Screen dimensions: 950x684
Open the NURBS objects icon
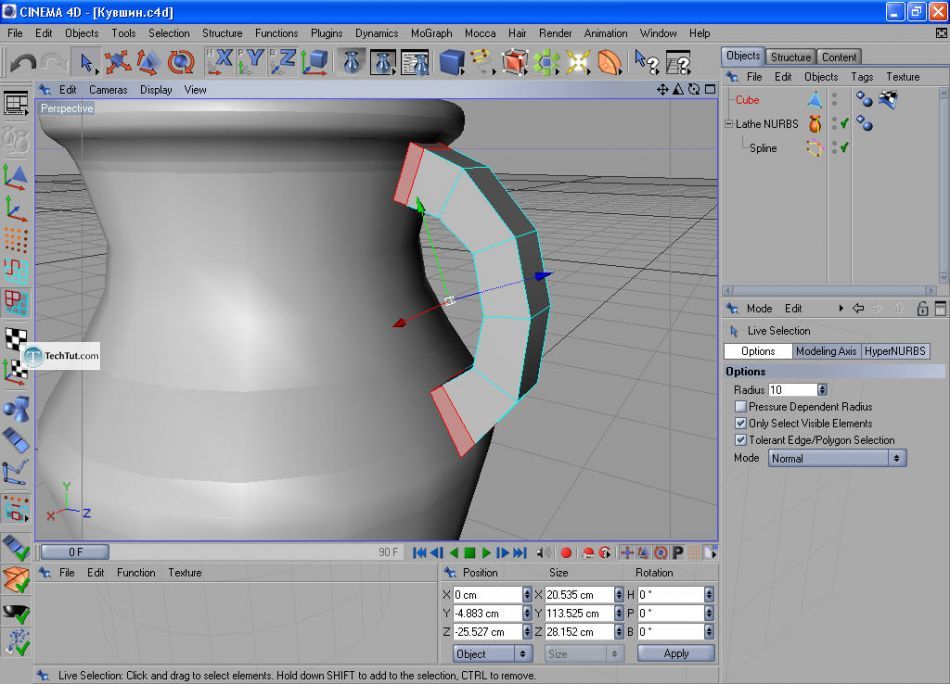click(x=514, y=62)
